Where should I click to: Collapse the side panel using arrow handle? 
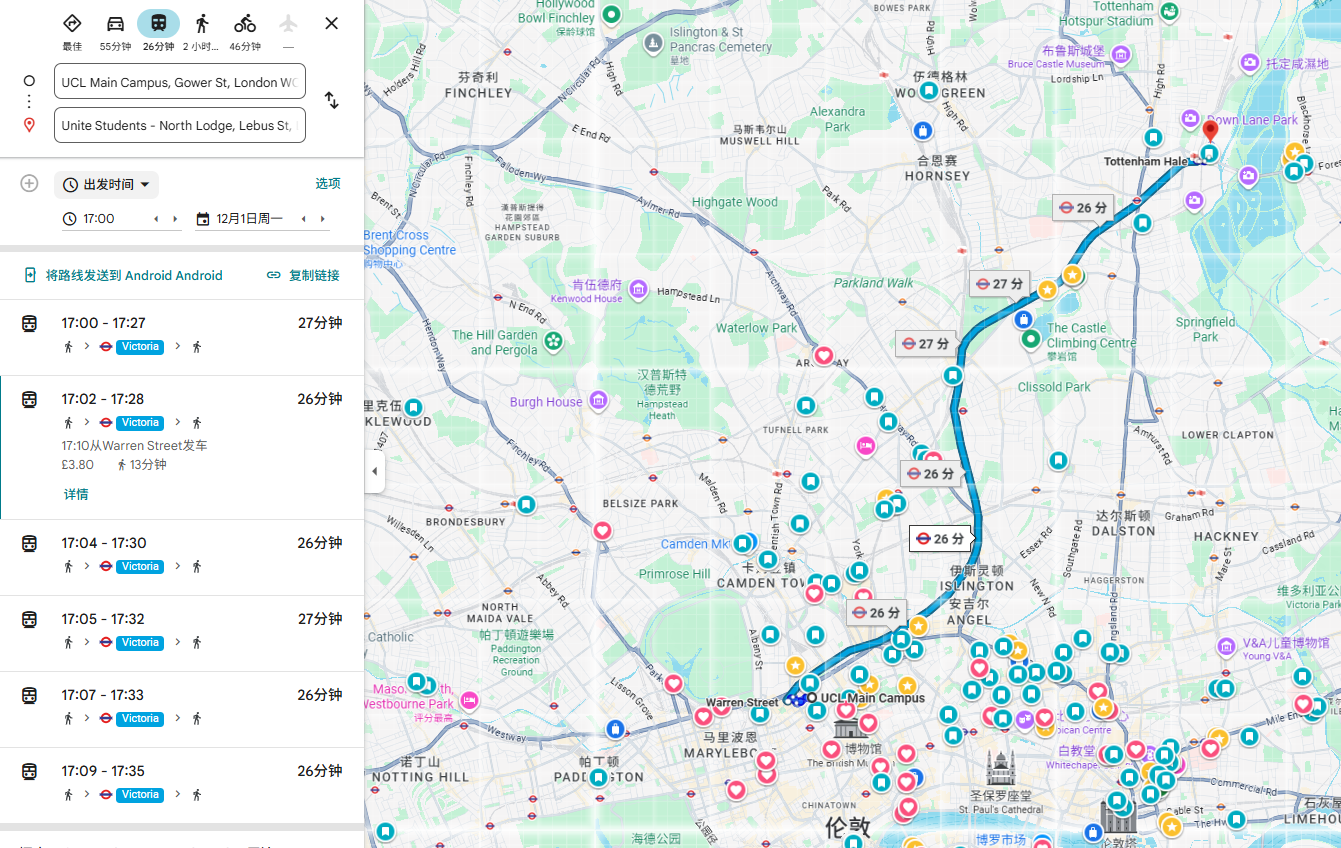click(375, 471)
